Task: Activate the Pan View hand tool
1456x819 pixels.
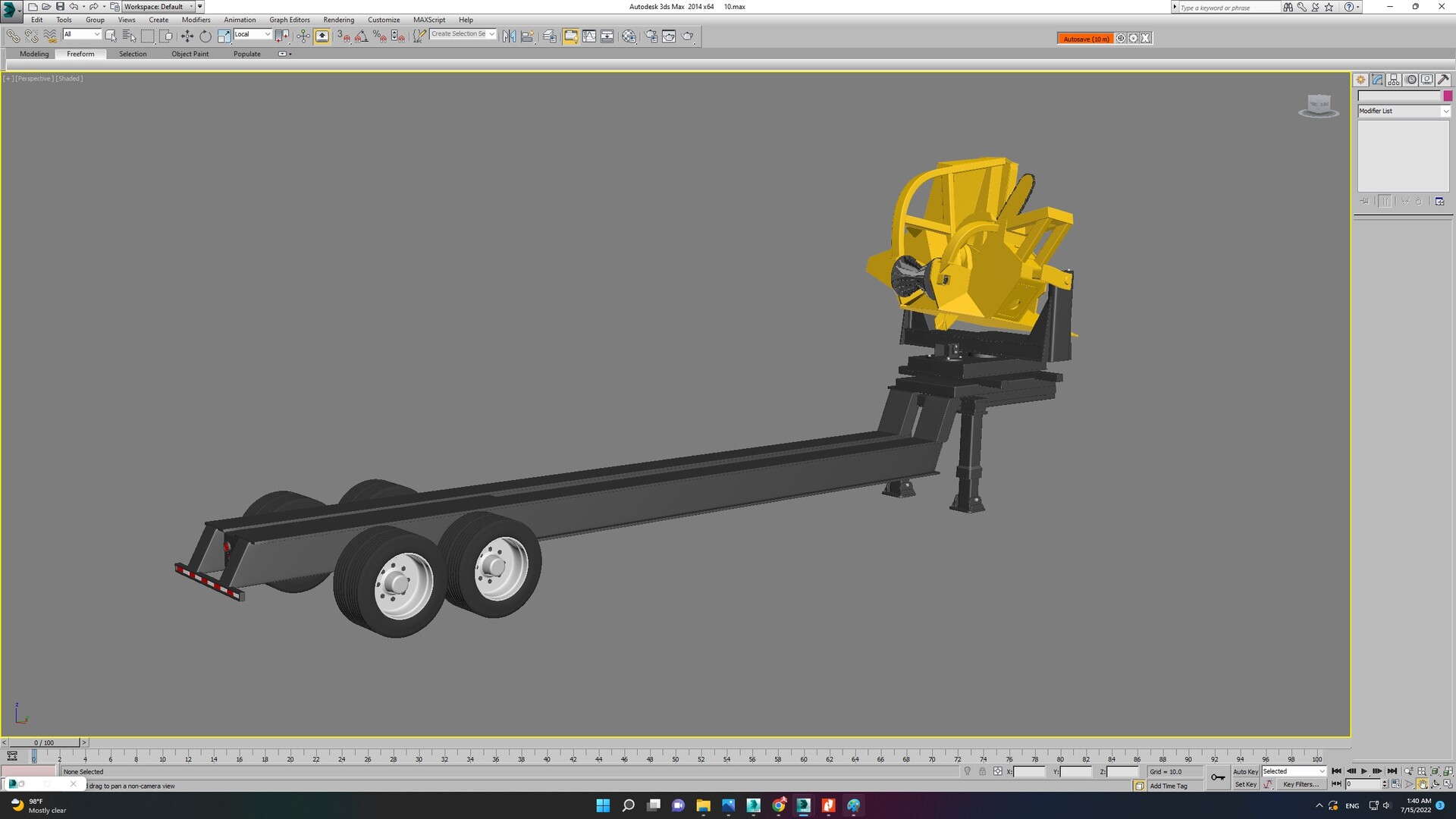Action: pyautogui.click(x=1422, y=783)
